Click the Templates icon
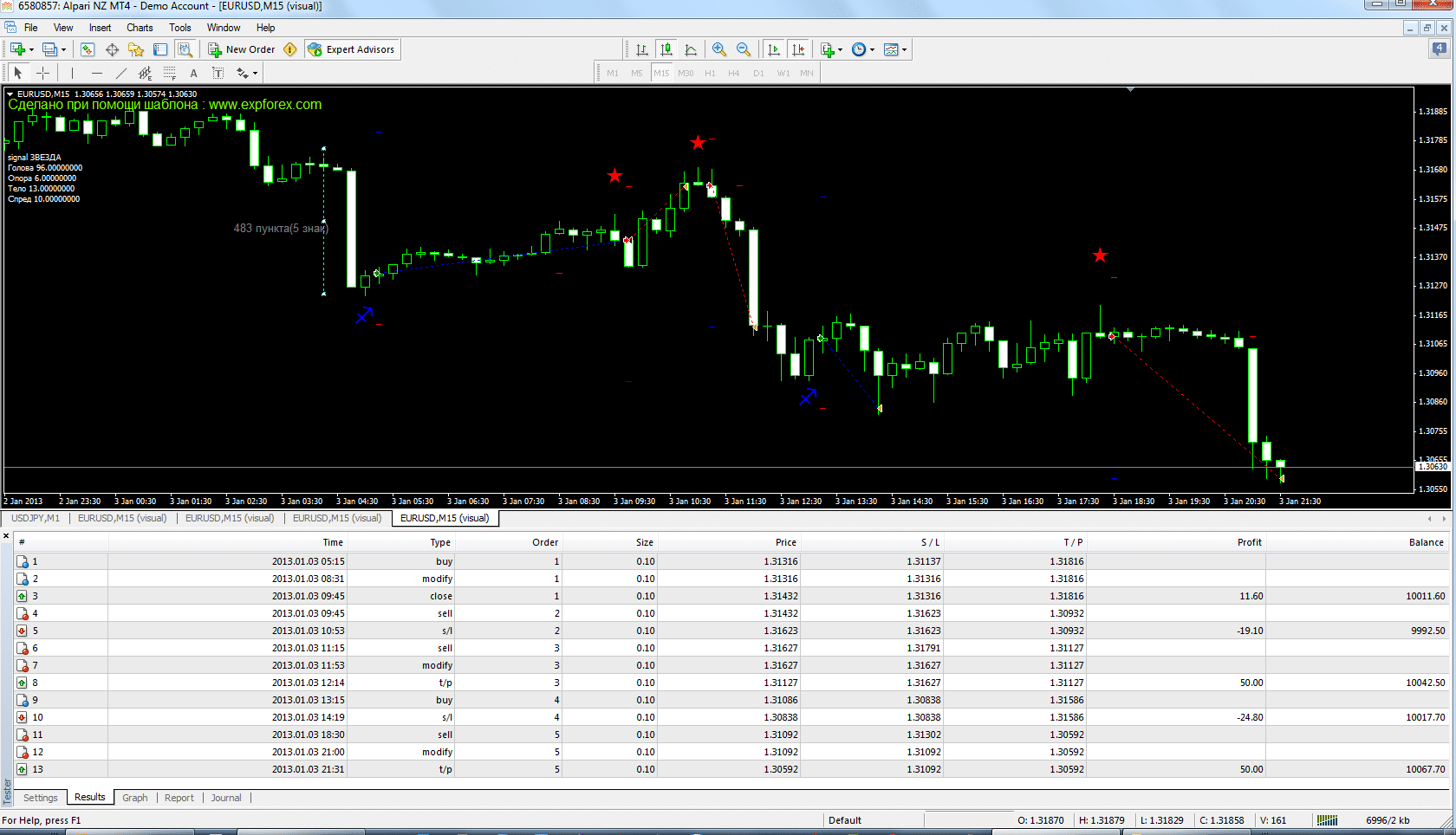This screenshot has height=835, width=1456. [x=891, y=49]
